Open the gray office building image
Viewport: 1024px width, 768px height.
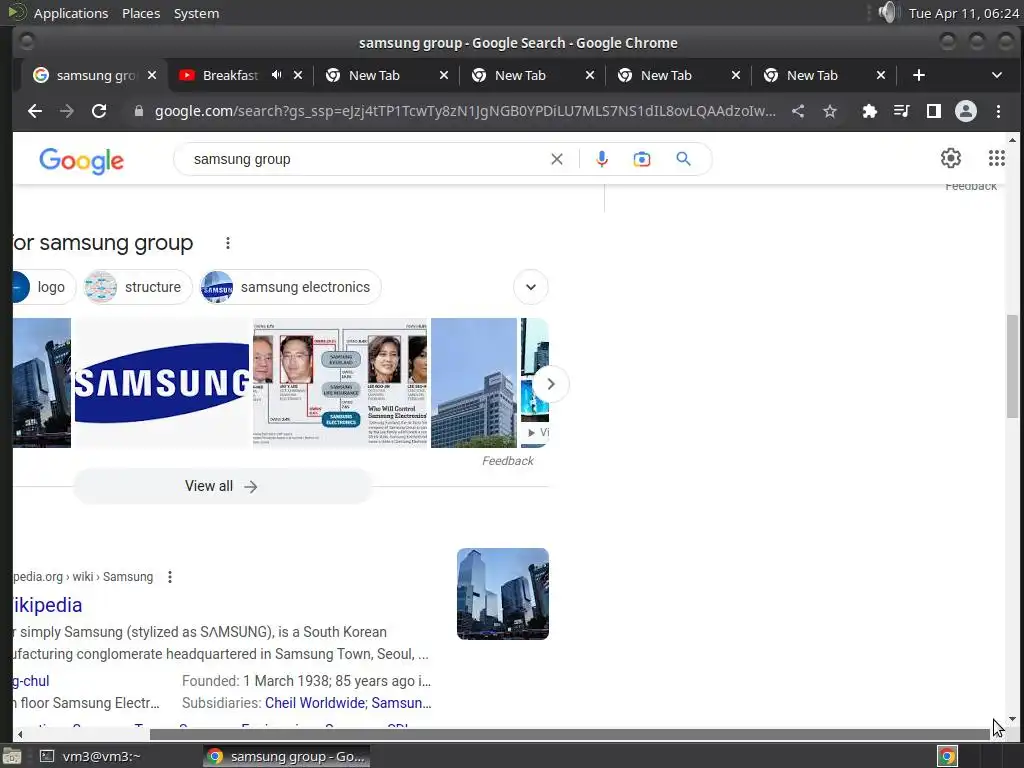(x=474, y=383)
